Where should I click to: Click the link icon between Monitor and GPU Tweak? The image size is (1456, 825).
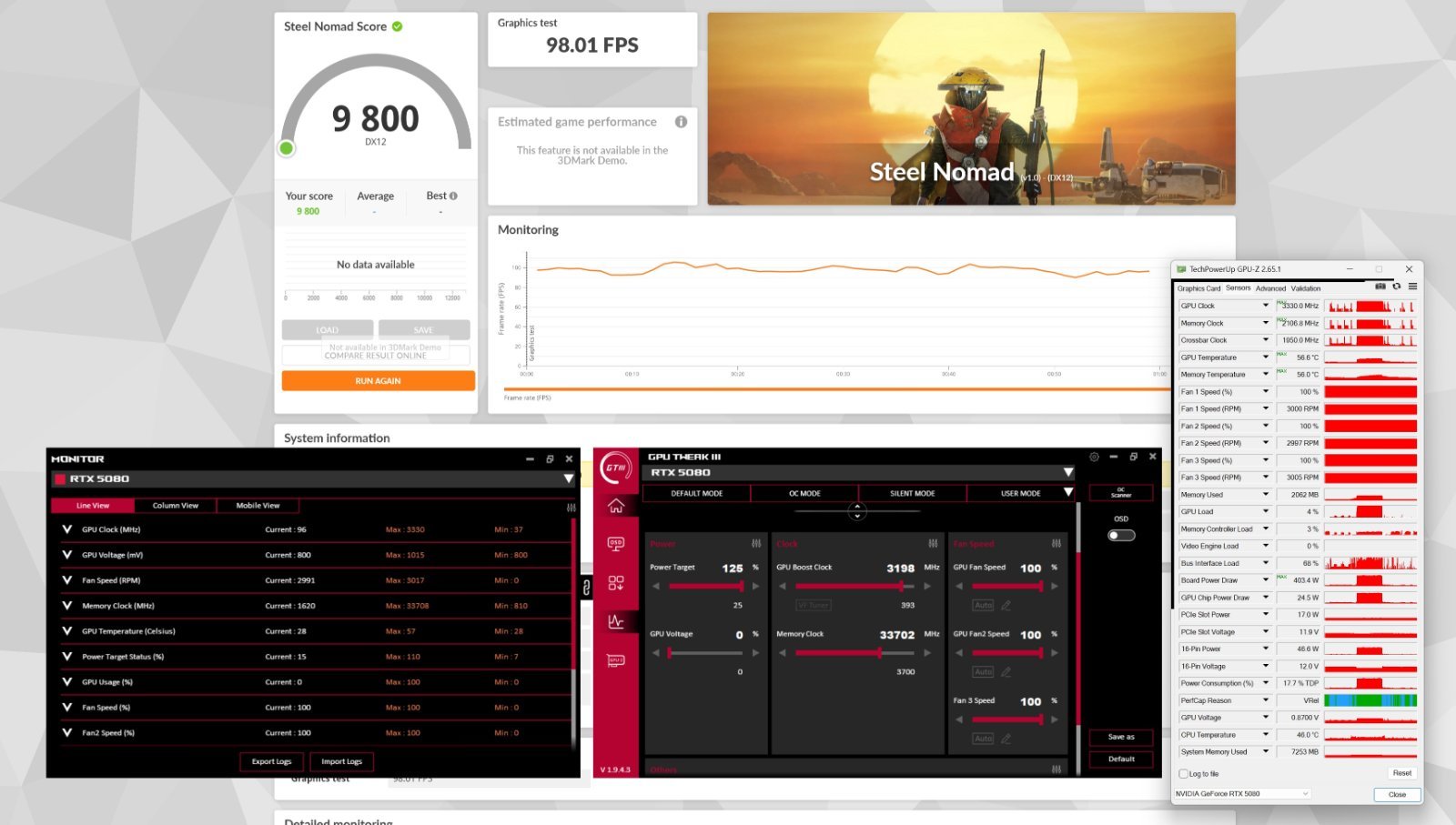pyautogui.click(x=586, y=588)
